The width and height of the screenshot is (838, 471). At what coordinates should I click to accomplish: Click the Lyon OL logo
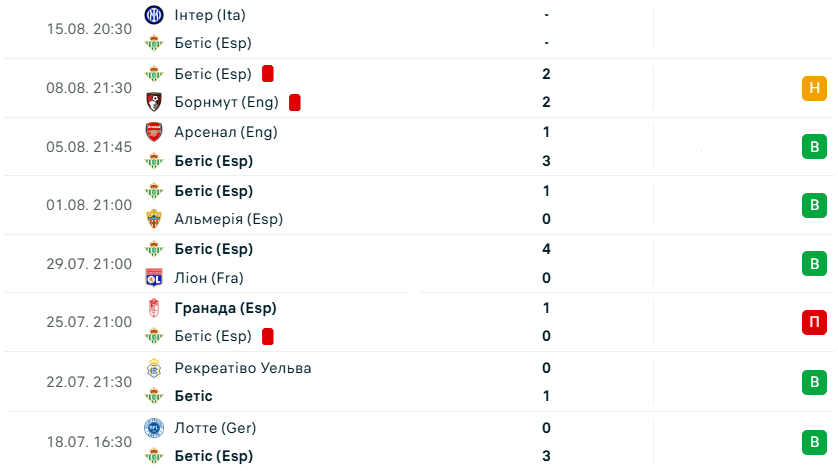154,277
